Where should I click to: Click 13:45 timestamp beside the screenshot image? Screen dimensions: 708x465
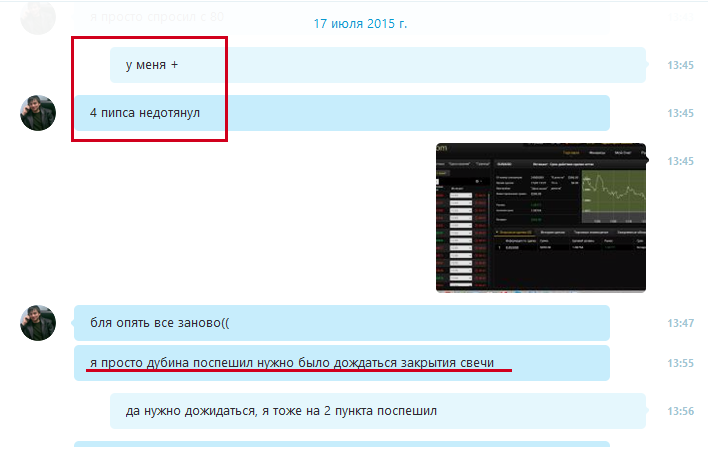pyautogui.click(x=680, y=161)
